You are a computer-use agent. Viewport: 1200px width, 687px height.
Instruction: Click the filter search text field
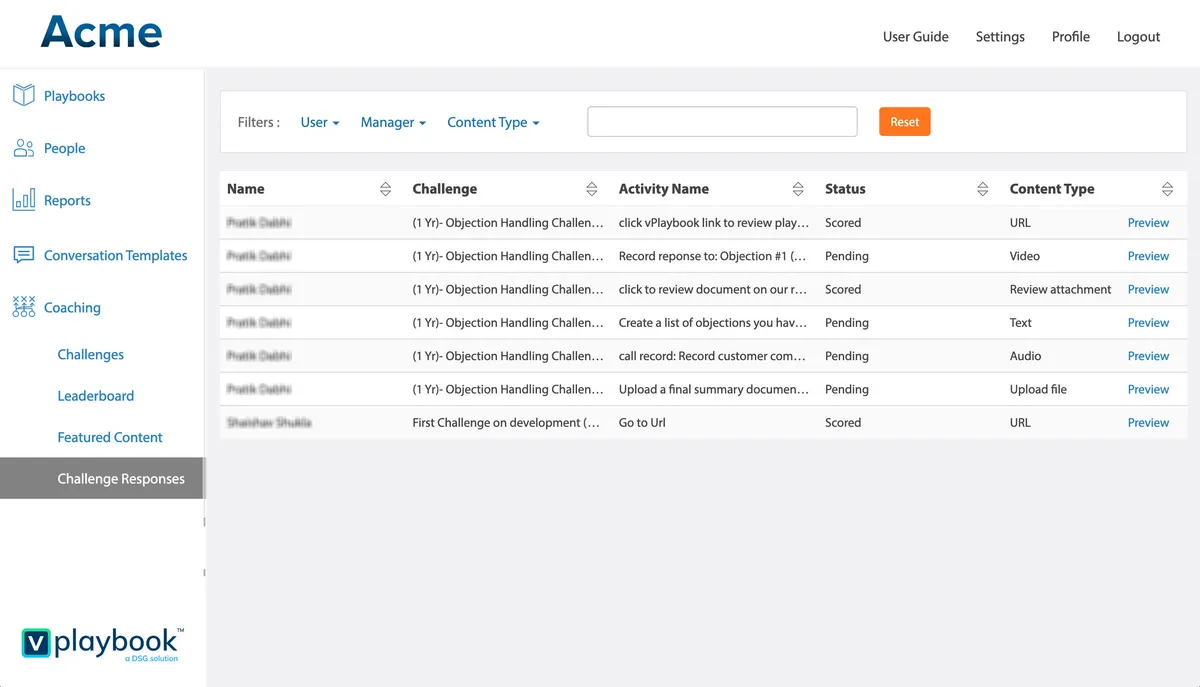pyautogui.click(x=722, y=122)
